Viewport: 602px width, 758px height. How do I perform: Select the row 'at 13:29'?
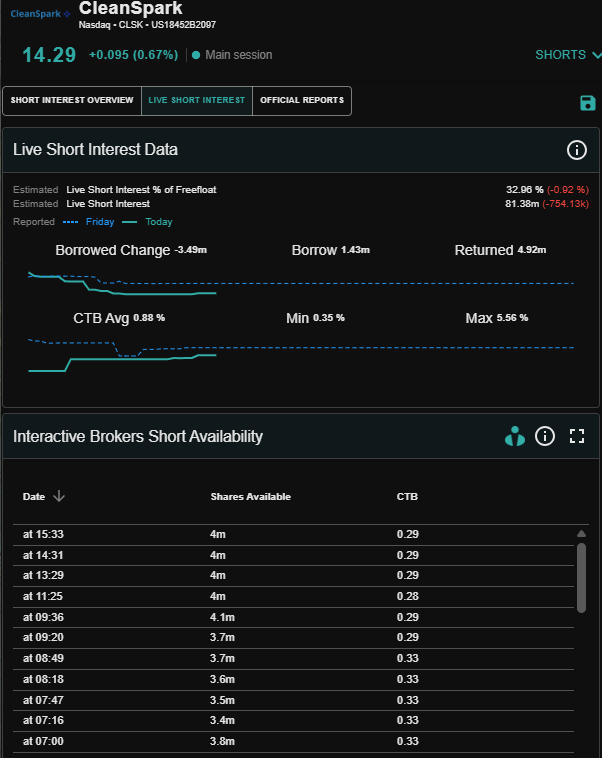(294, 575)
